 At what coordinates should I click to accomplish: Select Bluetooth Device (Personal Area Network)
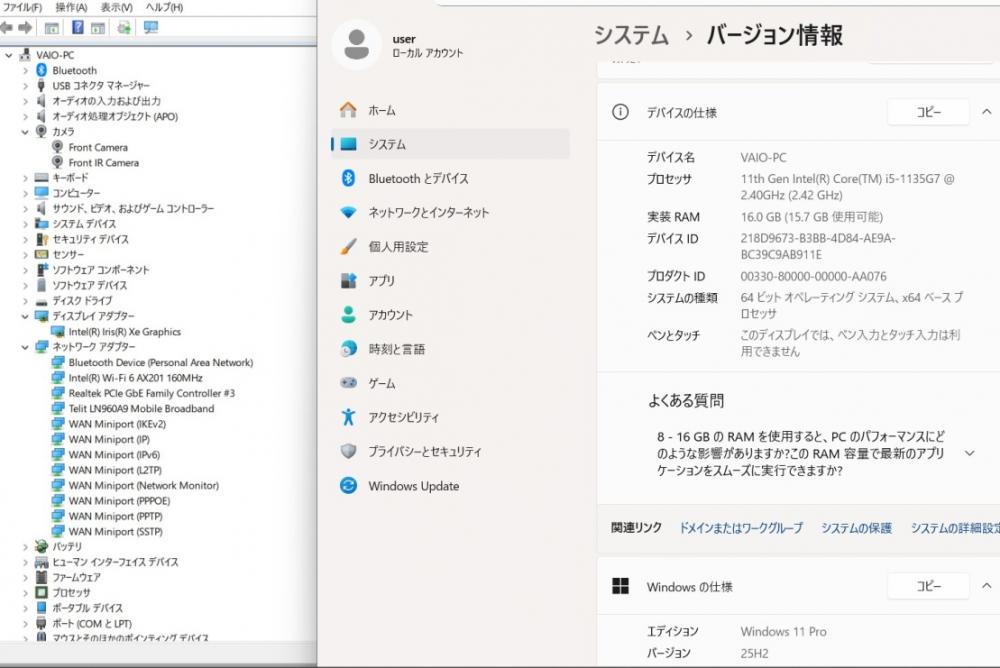[161, 362]
